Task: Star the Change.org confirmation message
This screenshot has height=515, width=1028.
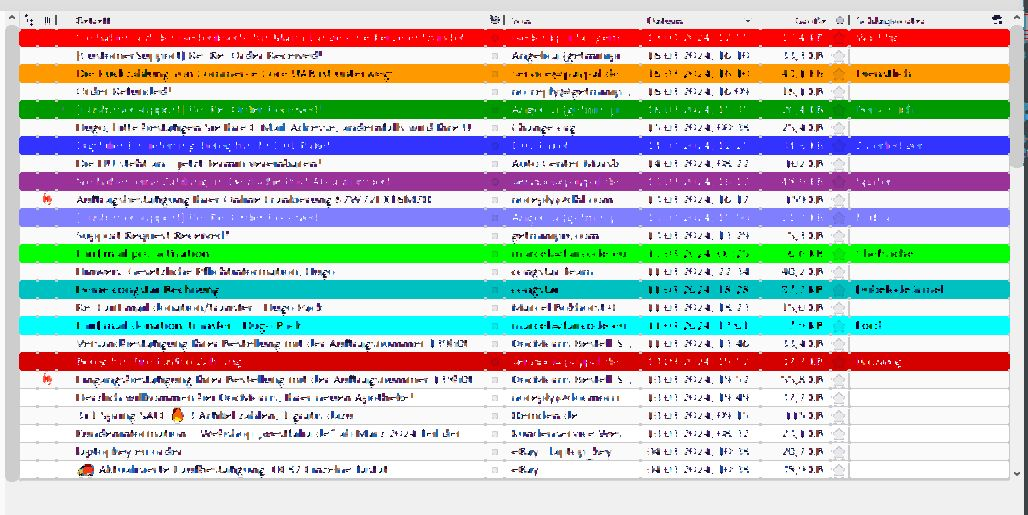Action: coord(839,128)
